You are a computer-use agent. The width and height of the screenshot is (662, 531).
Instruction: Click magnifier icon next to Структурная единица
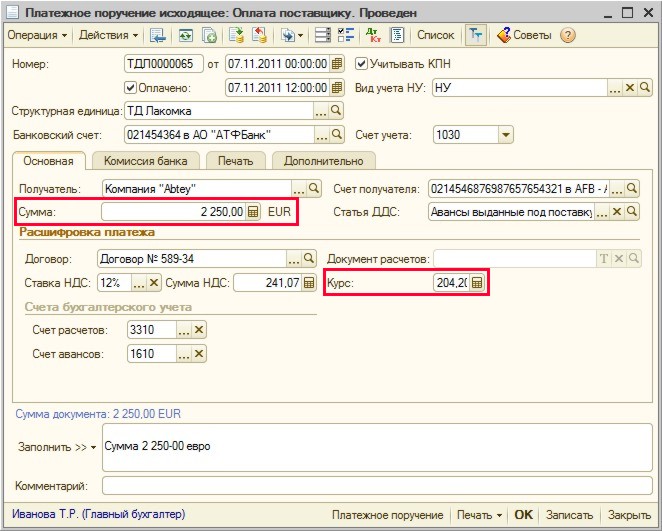point(336,111)
